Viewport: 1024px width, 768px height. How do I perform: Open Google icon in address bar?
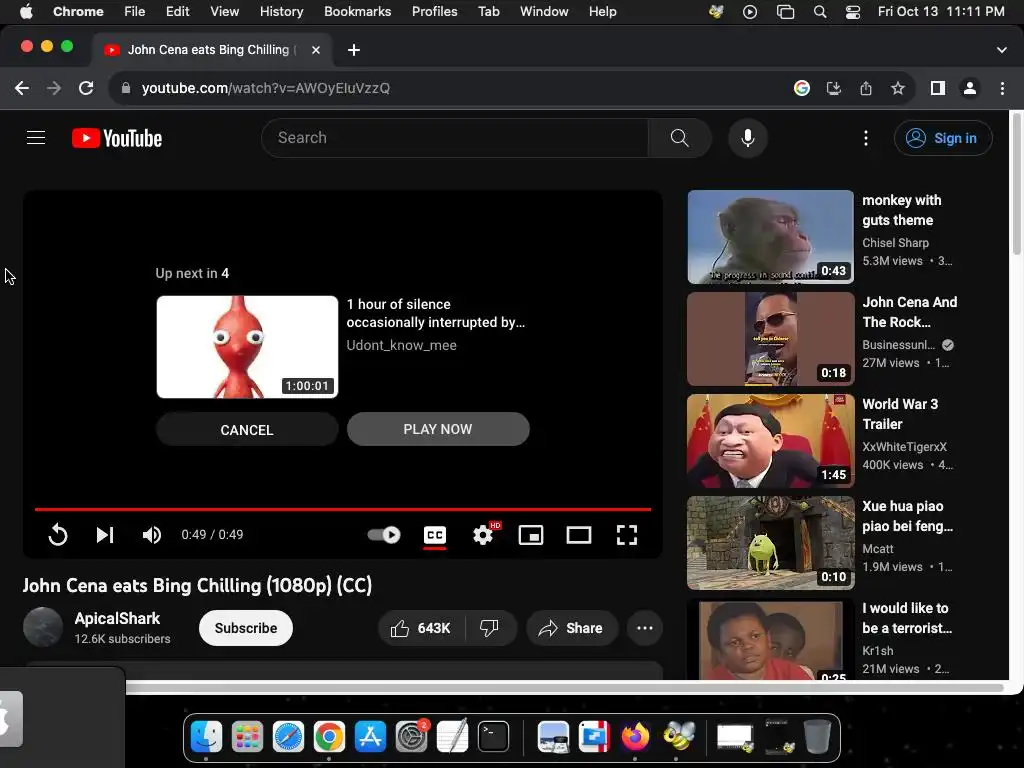coord(802,88)
